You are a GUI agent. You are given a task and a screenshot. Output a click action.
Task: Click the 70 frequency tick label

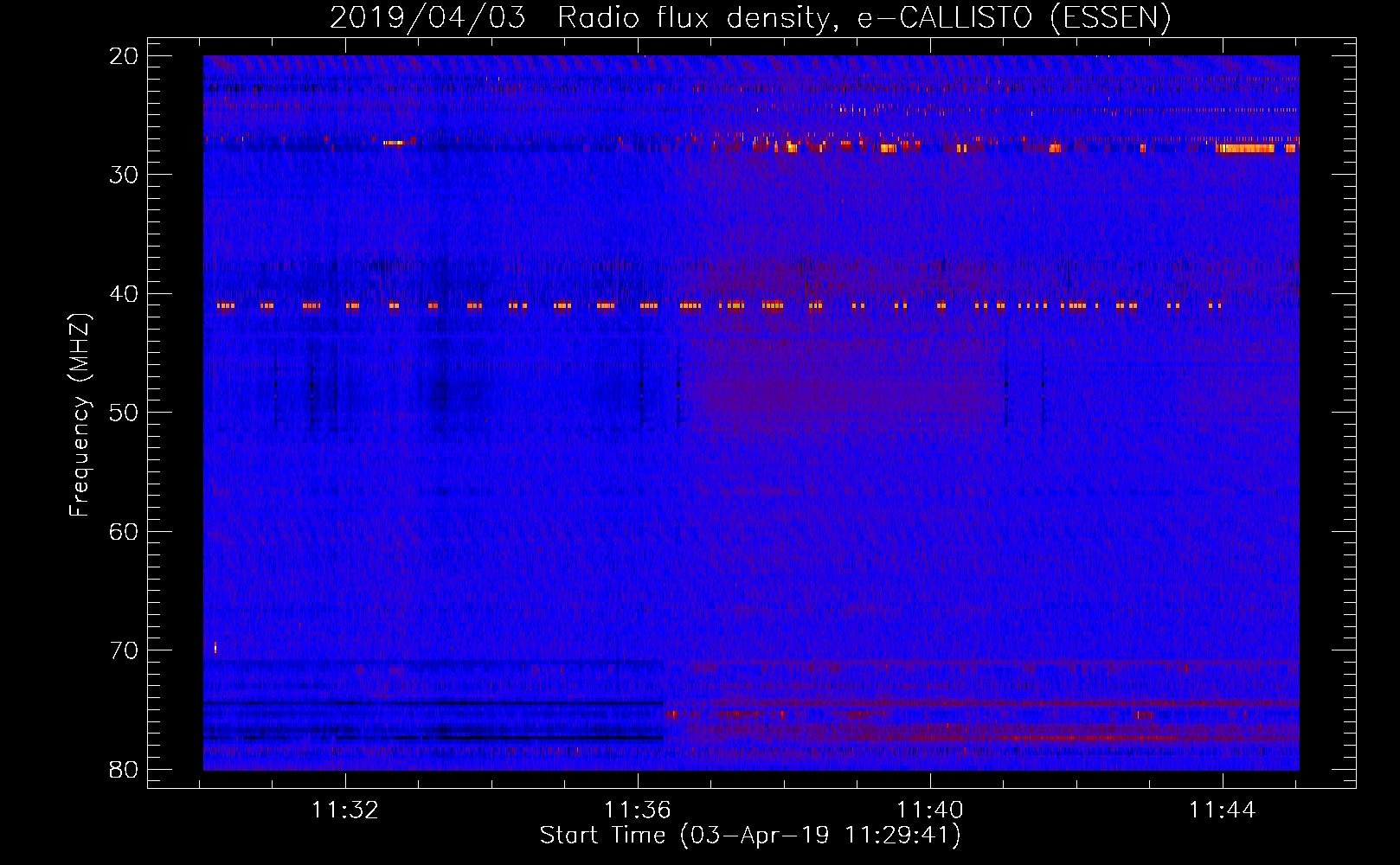[x=124, y=650]
